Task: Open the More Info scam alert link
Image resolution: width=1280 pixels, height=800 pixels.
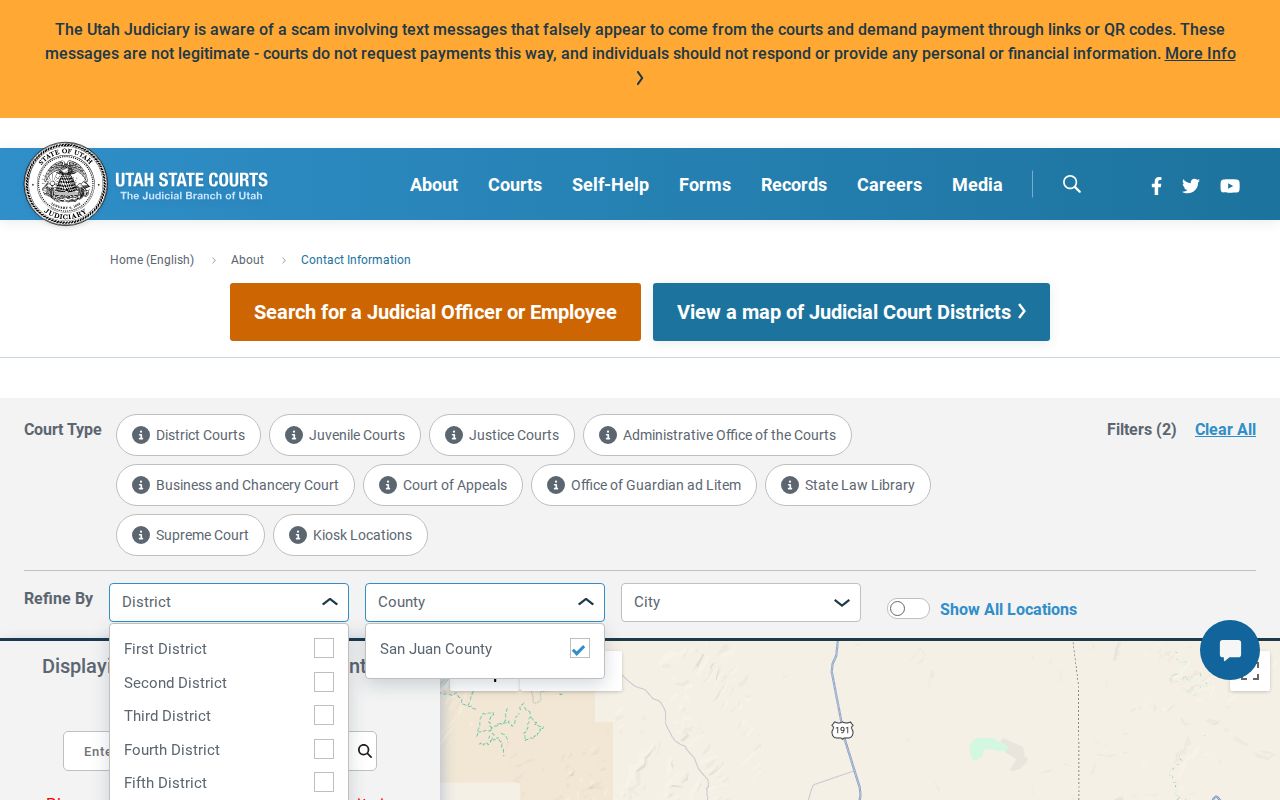Action: 1200,53
